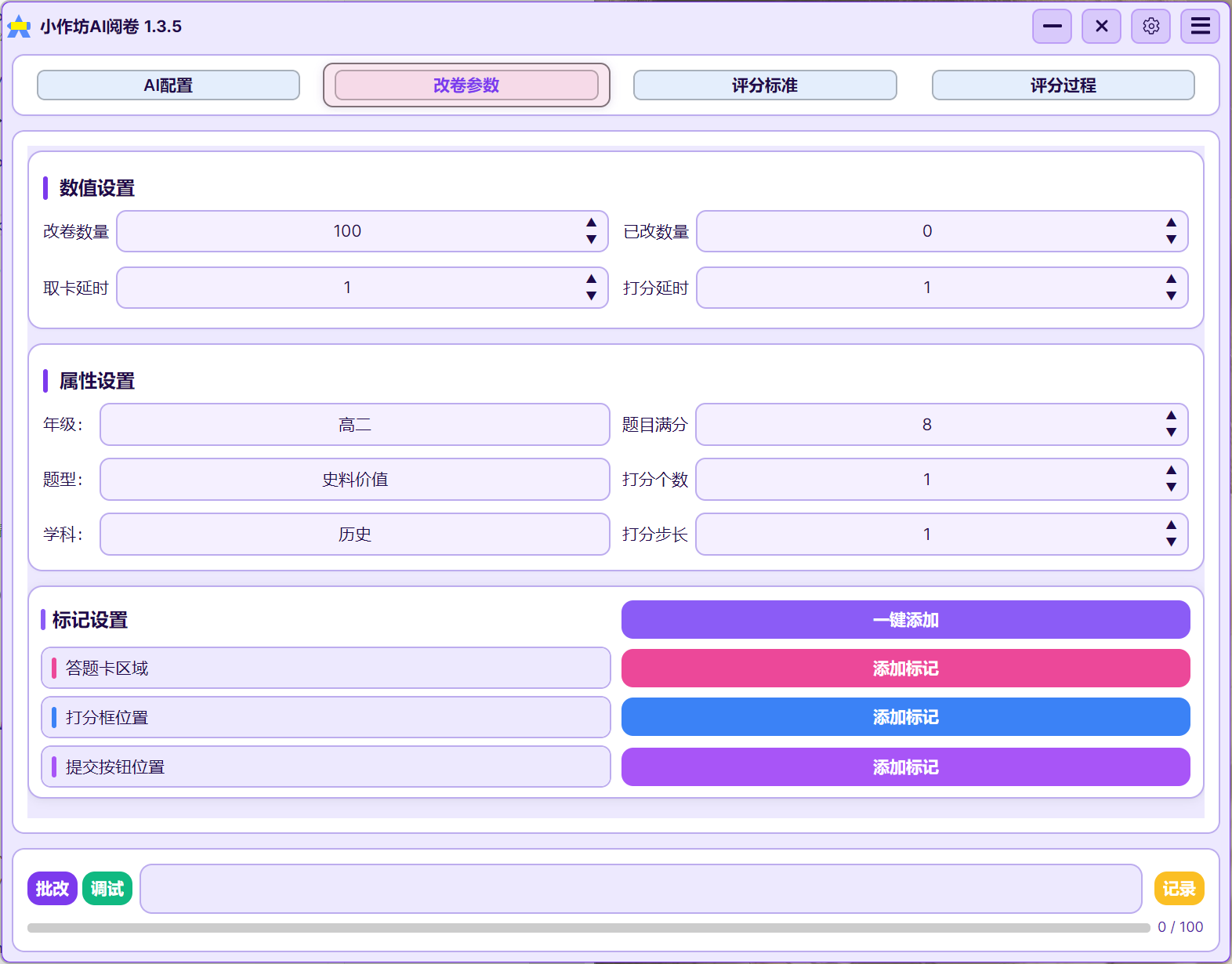Open the 评分标准 tab
The height and width of the screenshot is (964, 1232).
(x=764, y=85)
